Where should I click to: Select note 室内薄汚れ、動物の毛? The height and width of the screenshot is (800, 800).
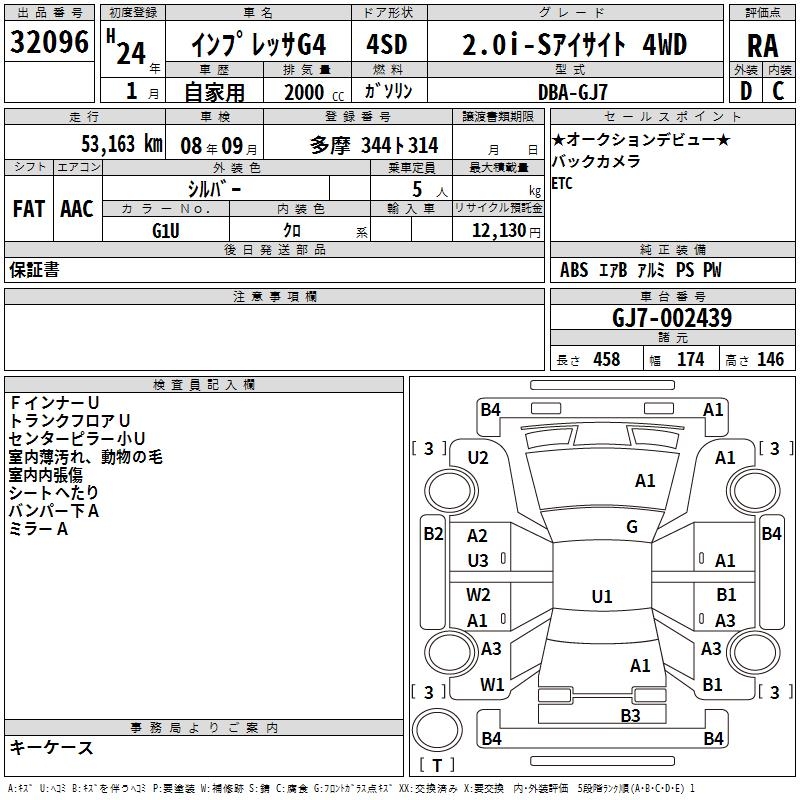[86, 457]
